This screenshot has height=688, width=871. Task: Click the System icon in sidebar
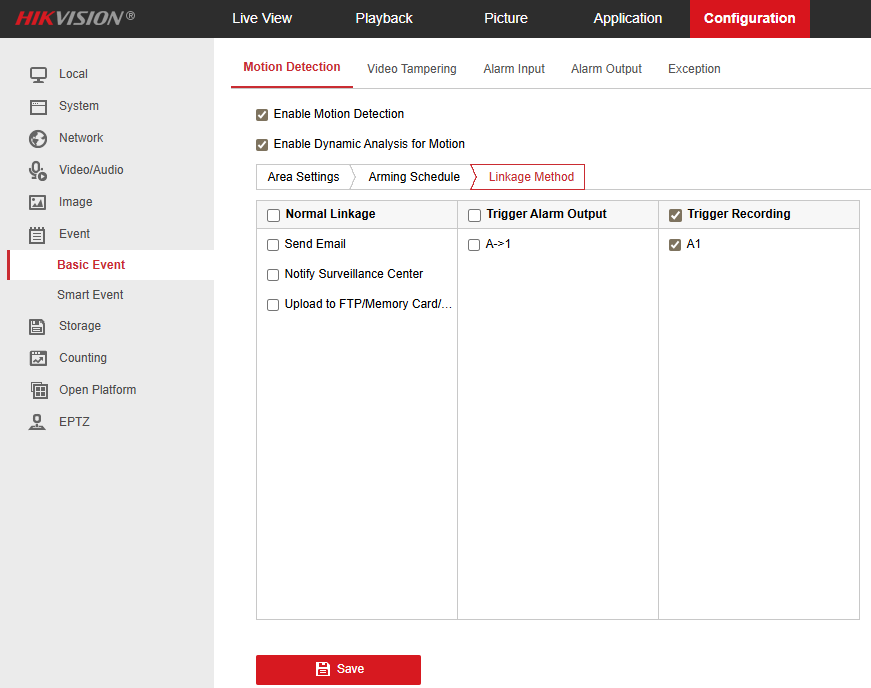38,106
